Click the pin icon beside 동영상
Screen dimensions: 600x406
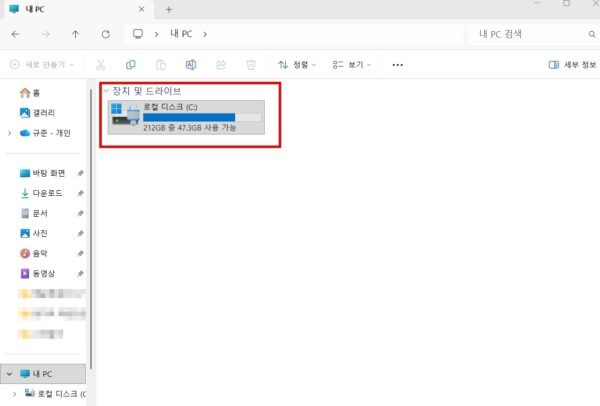pos(80,274)
